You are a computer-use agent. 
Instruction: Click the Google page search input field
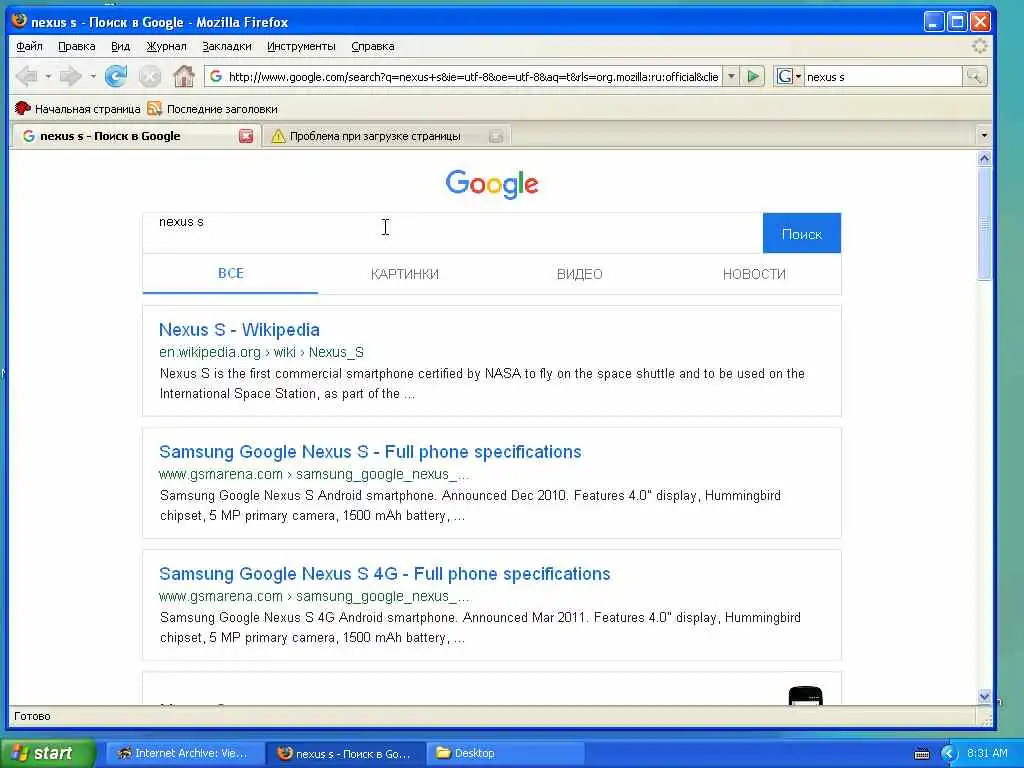[453, 233]
